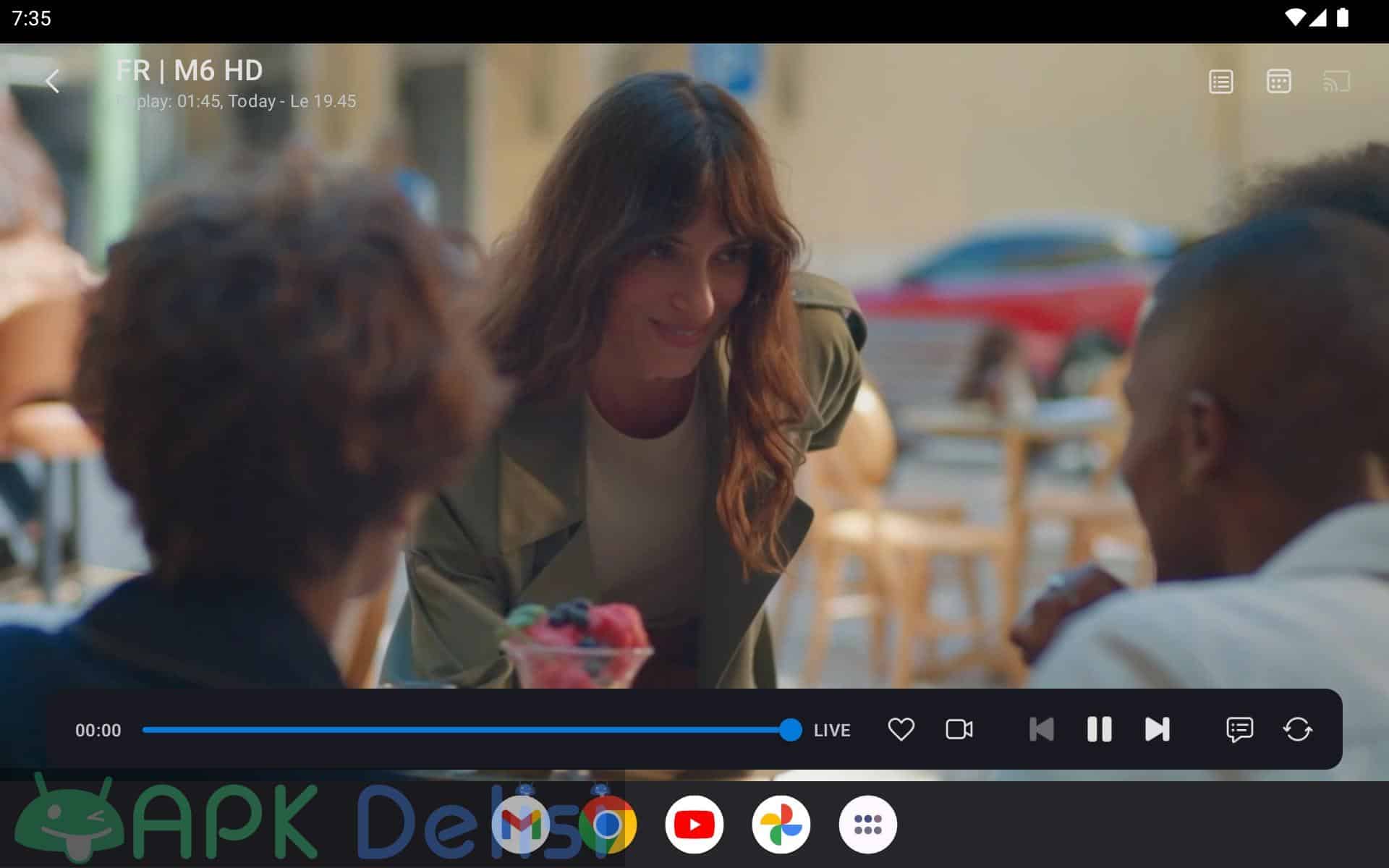Click the 00:00 elapsed time
The width and height of the screenshot is (1389, 868).
(98, 731)
